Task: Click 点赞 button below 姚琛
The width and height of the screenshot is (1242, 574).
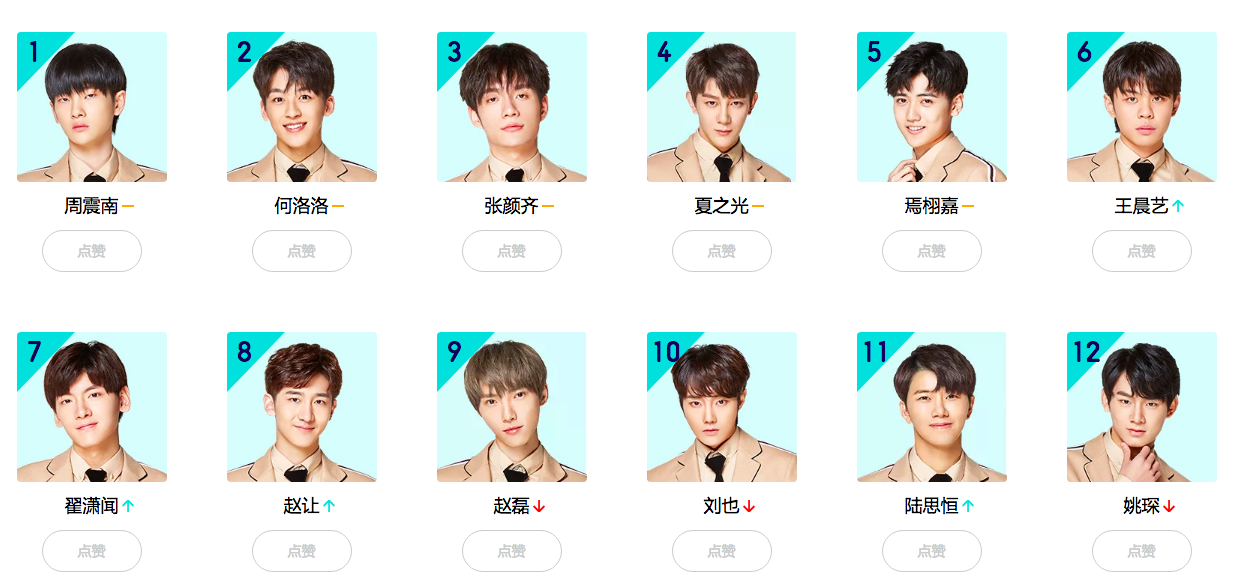Action: pyautogui.click(x=1142, y=551)
